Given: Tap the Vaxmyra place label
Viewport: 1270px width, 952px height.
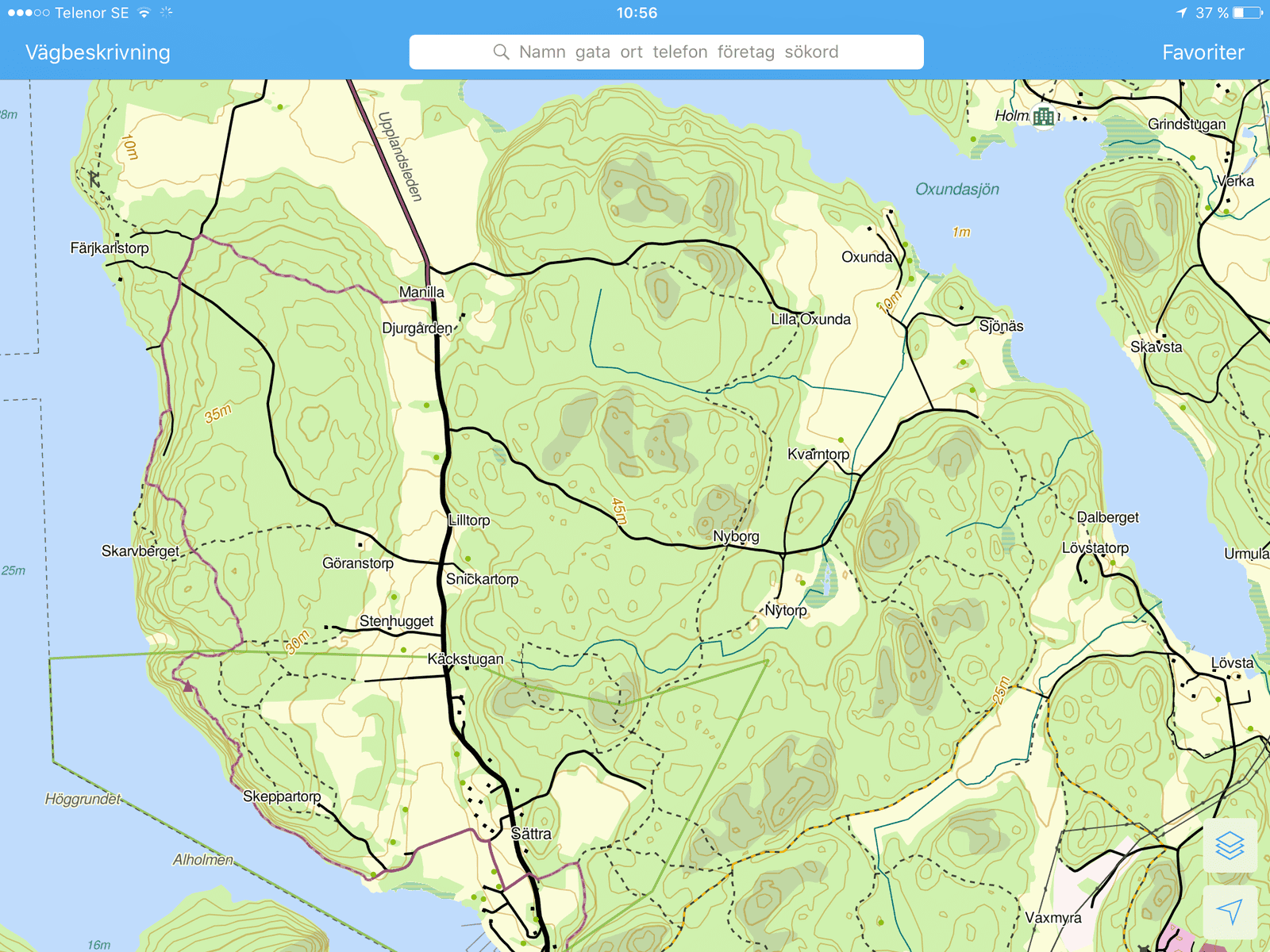Looking at the screenshot, I should 1053,918.
